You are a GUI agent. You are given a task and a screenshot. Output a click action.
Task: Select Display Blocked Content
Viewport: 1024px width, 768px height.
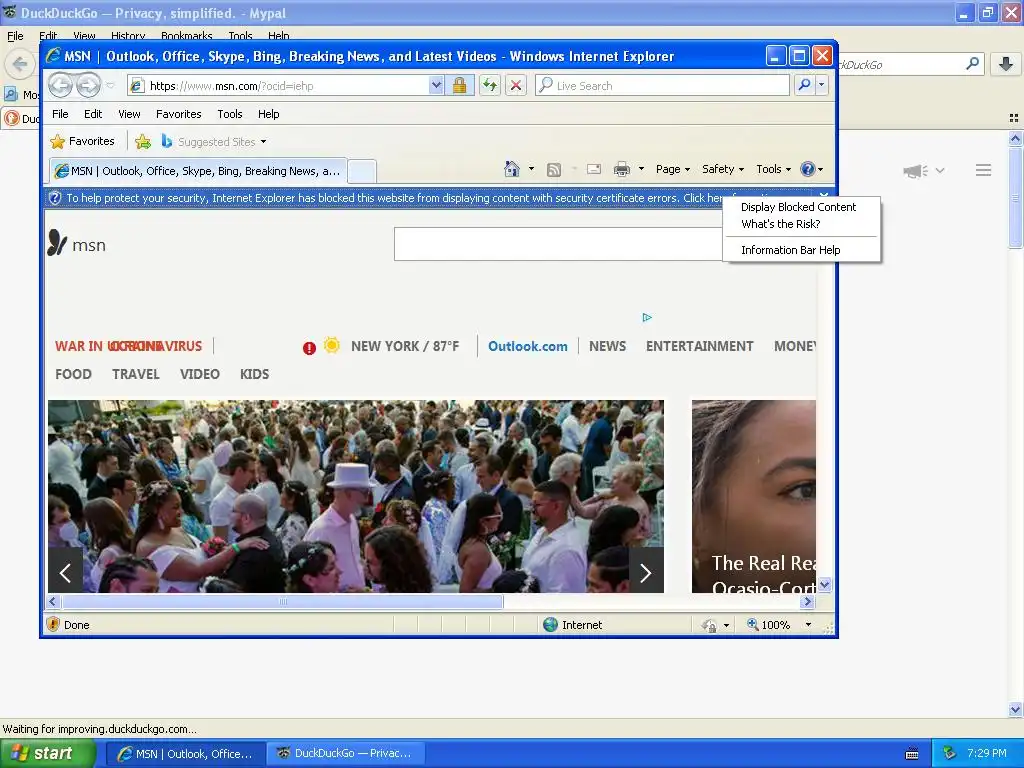pos(798,207)
